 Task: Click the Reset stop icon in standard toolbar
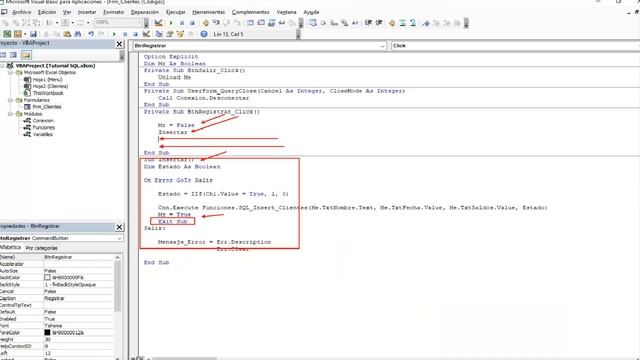135,34
